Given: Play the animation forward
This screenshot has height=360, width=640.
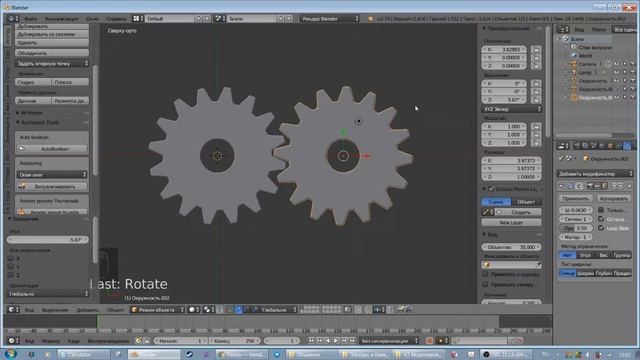Looking at the screenshot, I should pos(336,340).
